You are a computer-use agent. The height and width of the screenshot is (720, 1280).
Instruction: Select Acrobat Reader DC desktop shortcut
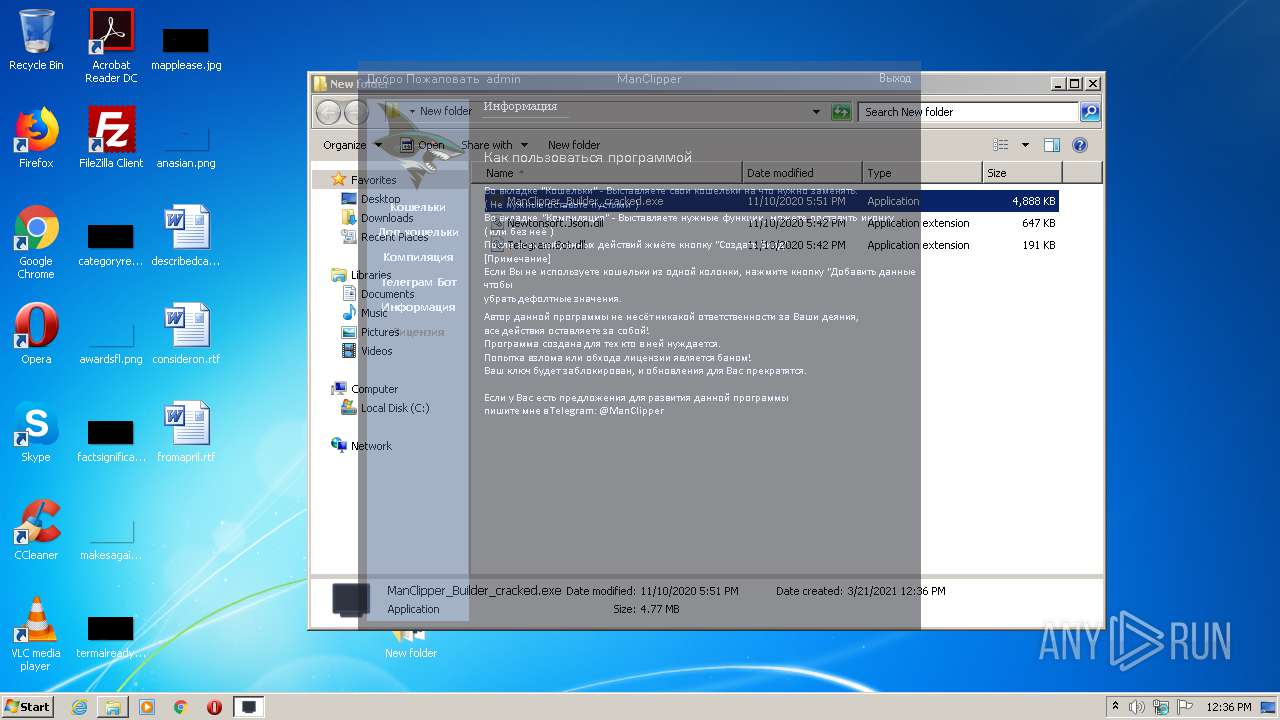[x=111, y=45]
